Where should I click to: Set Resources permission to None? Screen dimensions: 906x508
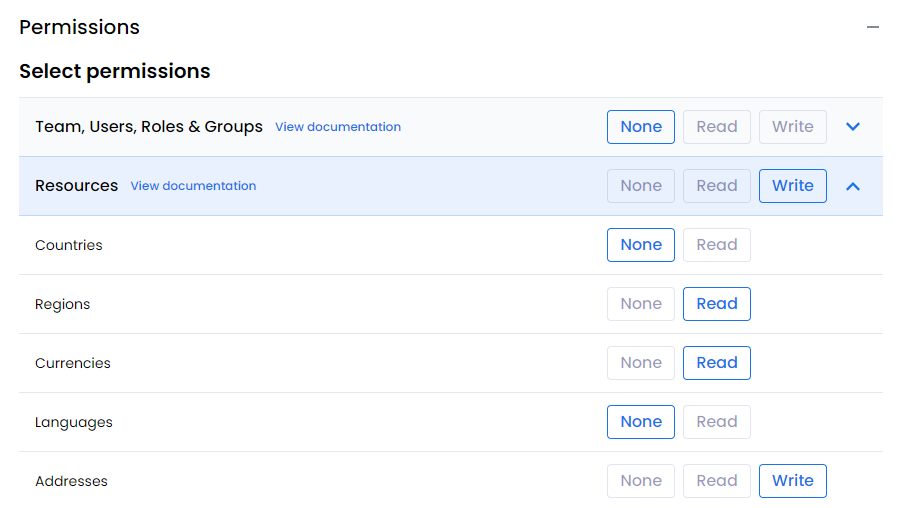coord(641,186)
